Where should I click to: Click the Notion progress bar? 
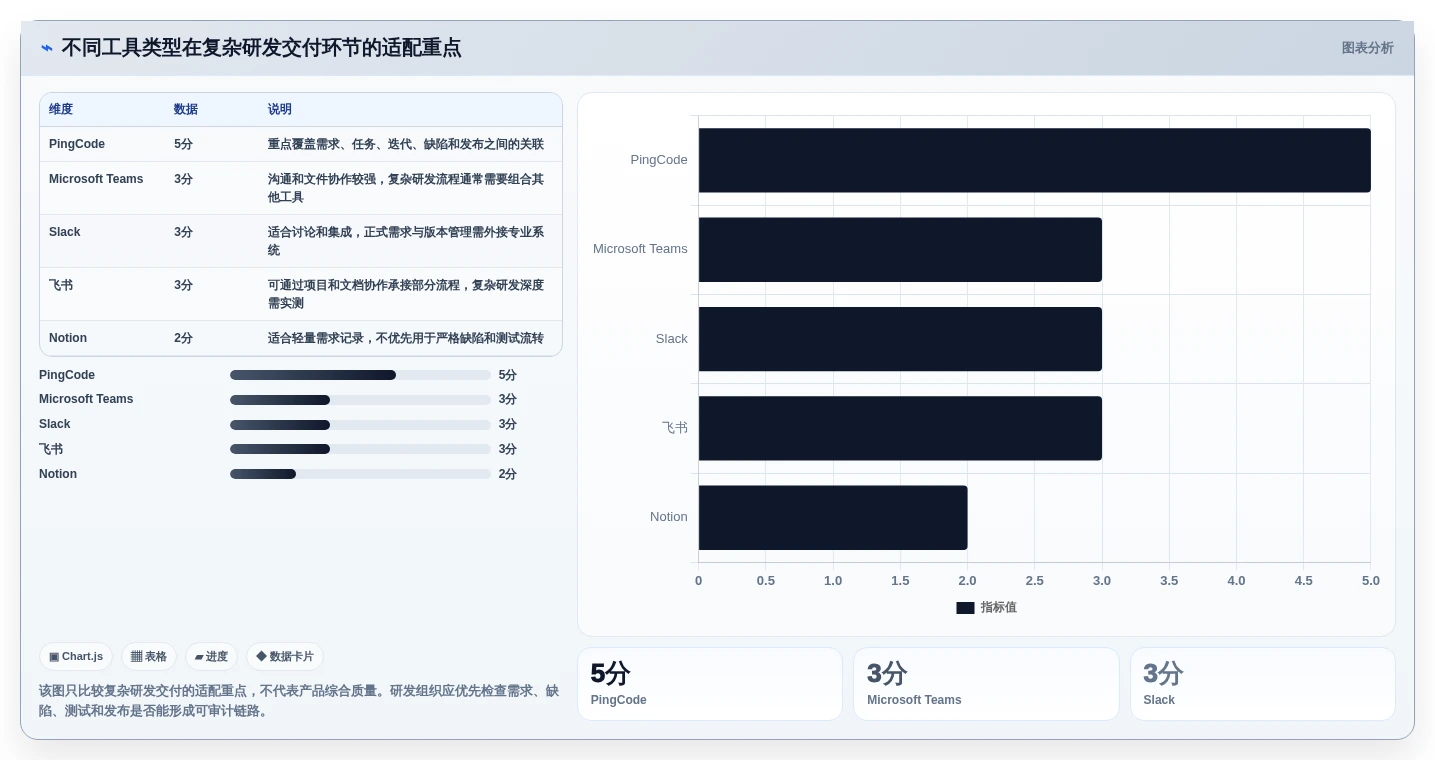pos(360,474)
